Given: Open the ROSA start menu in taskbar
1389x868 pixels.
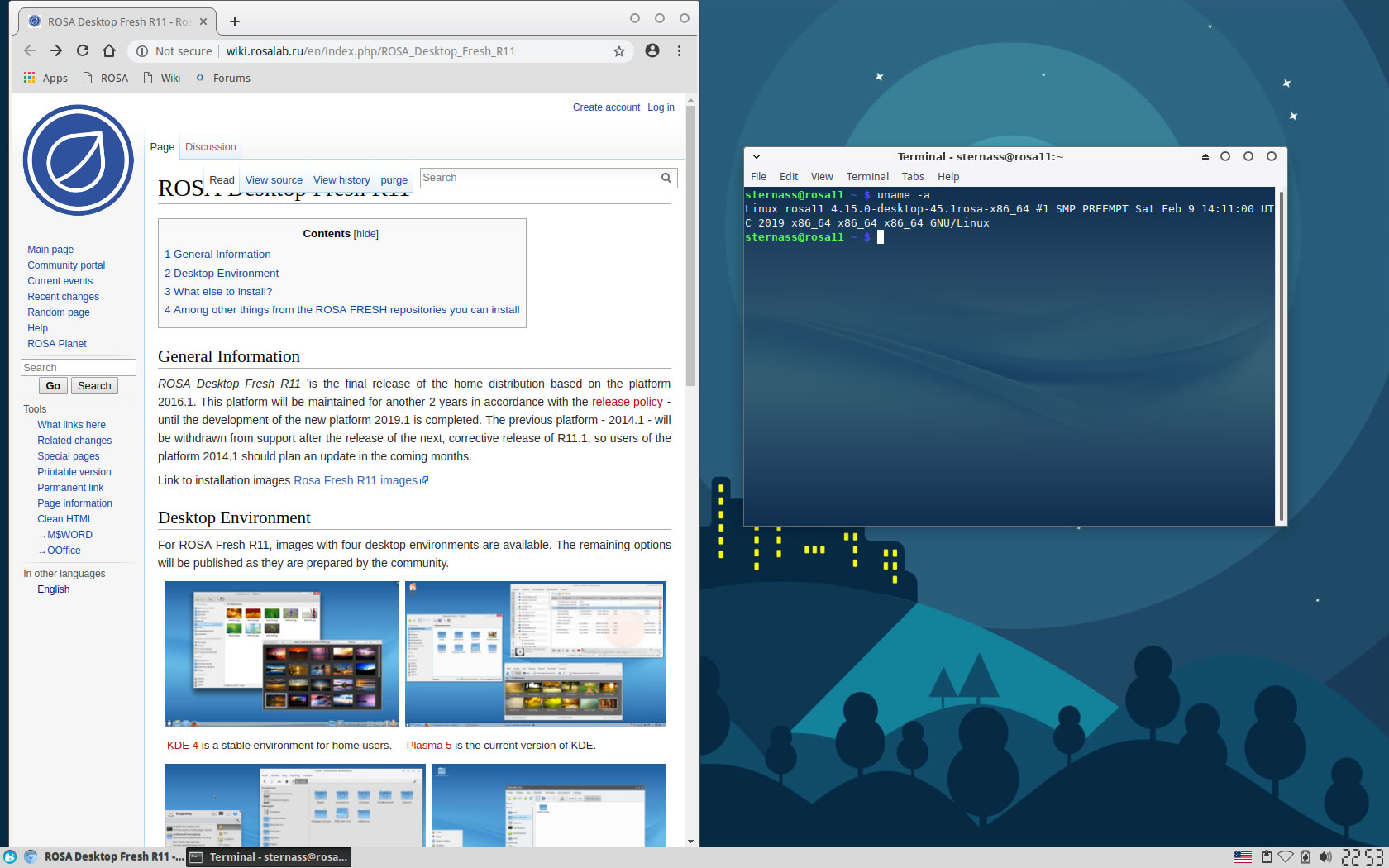Looking at the screenshot, I should (x=10, y=857).
